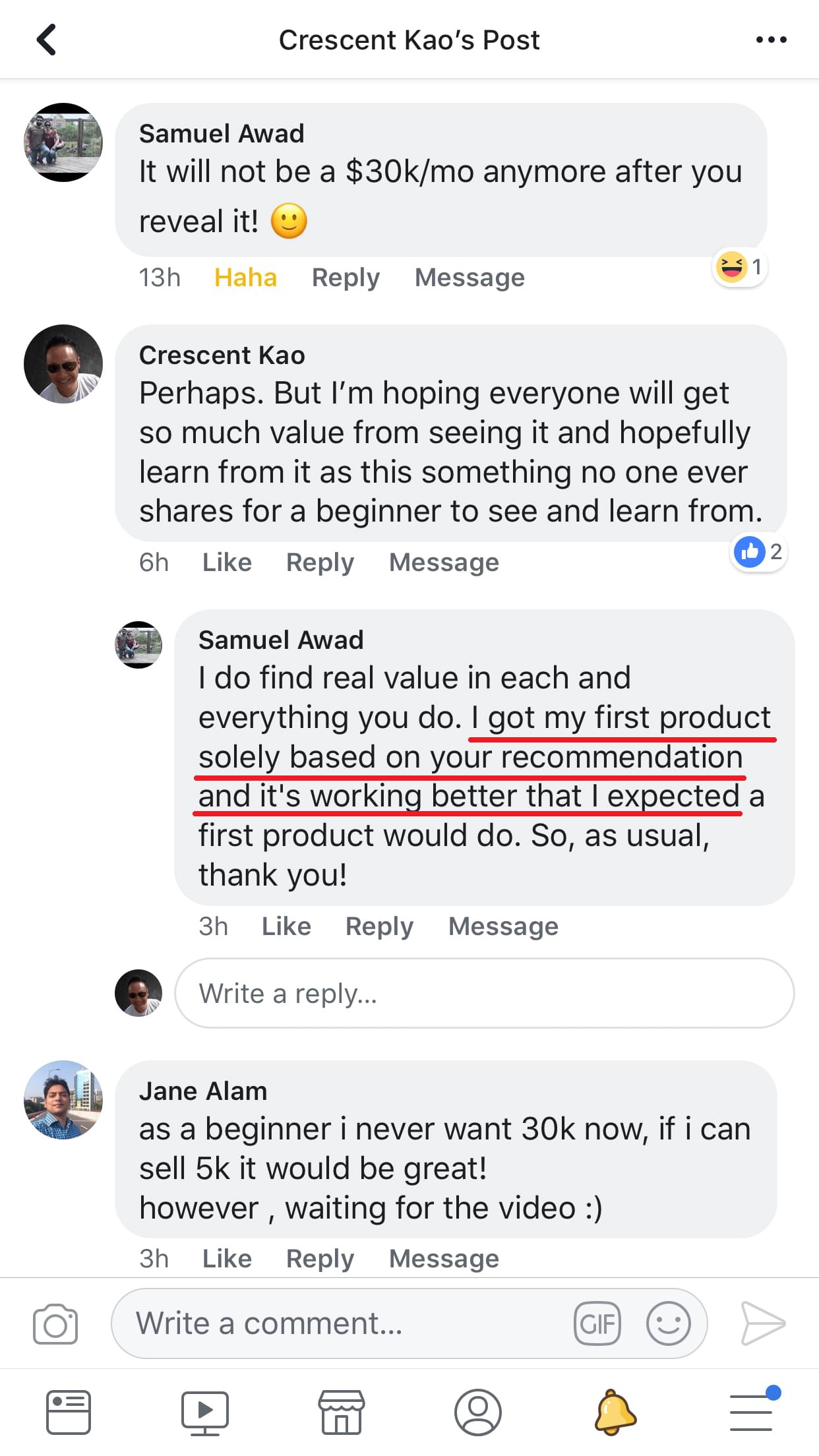
Task: Tap the camera icon to attach photo
Action: (55, 1323)
